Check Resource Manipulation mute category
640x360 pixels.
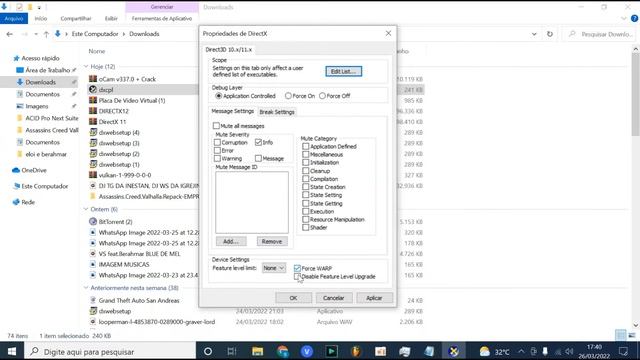coord(305,219)
